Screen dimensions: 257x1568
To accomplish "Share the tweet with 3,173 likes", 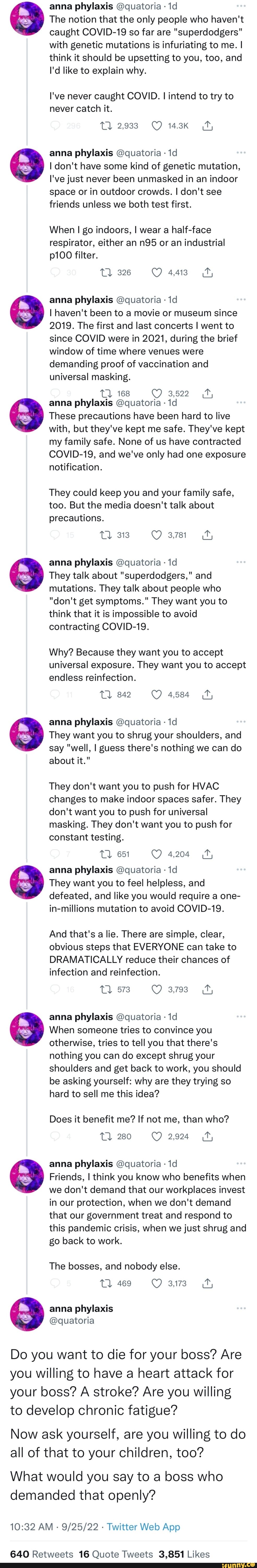I will coord(207,1283).
